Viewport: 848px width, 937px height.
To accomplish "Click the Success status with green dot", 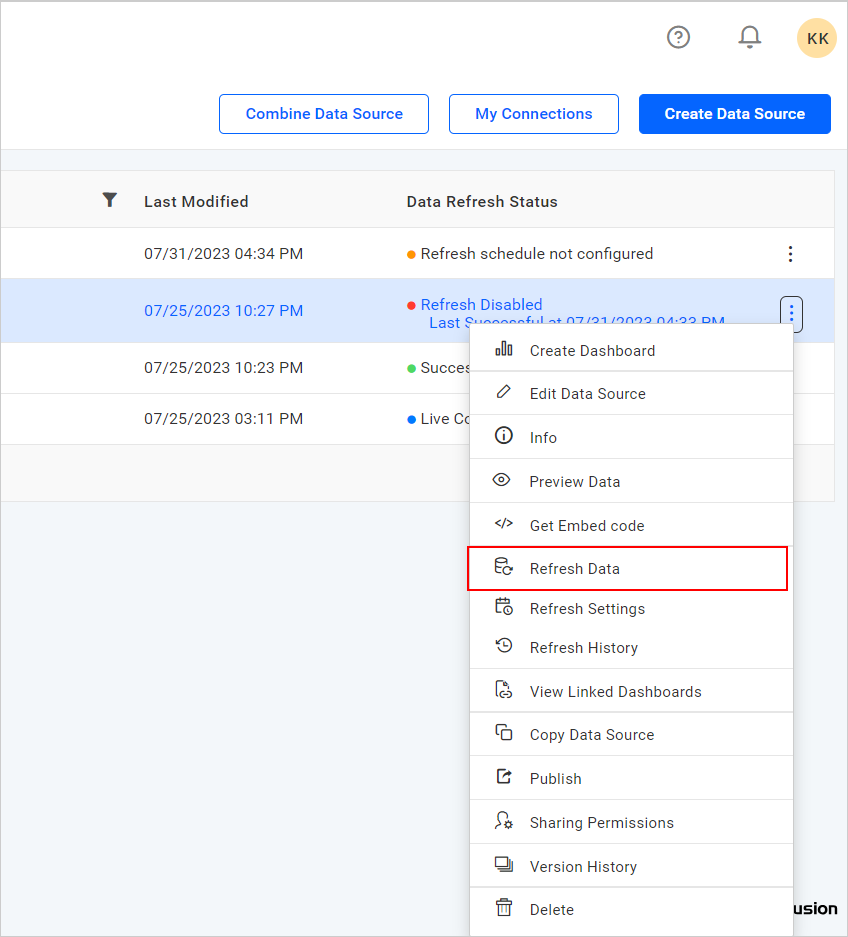I will tap(438, 368).
